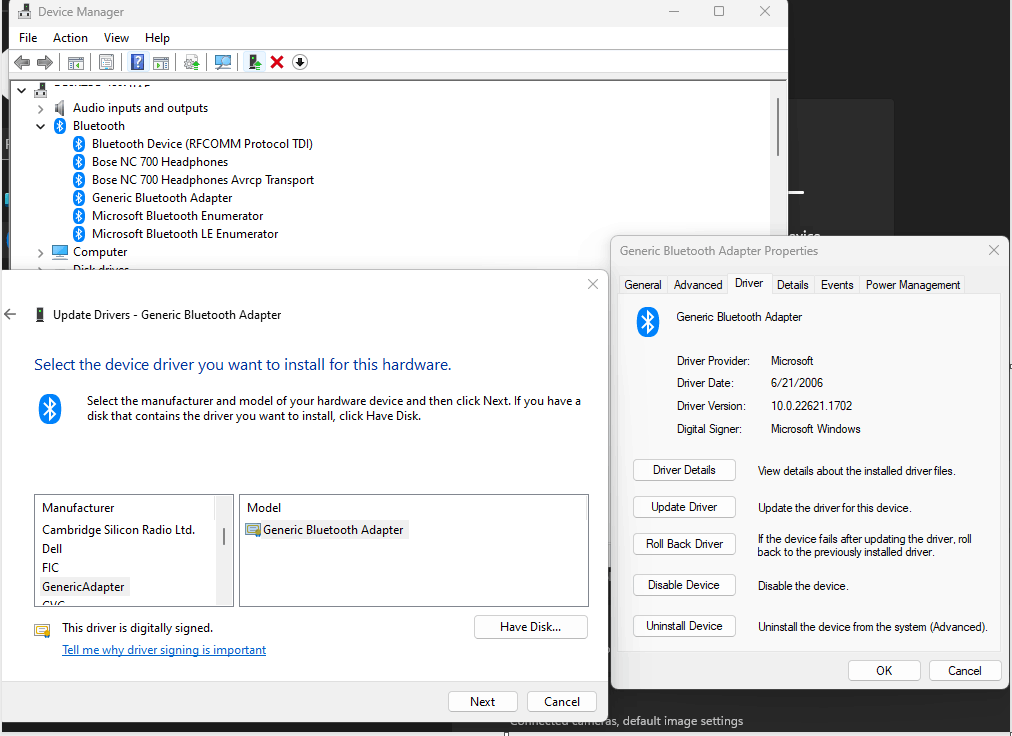Open the Action menu

(x=70, y=38)
